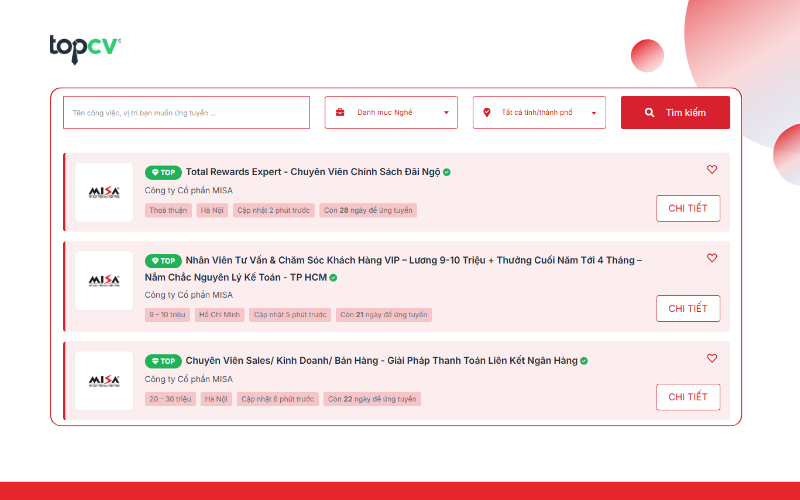Screen dimensions: 800x500
Task: Click TOP badge on Total Rewards Expert job
Action: point(163,172)
